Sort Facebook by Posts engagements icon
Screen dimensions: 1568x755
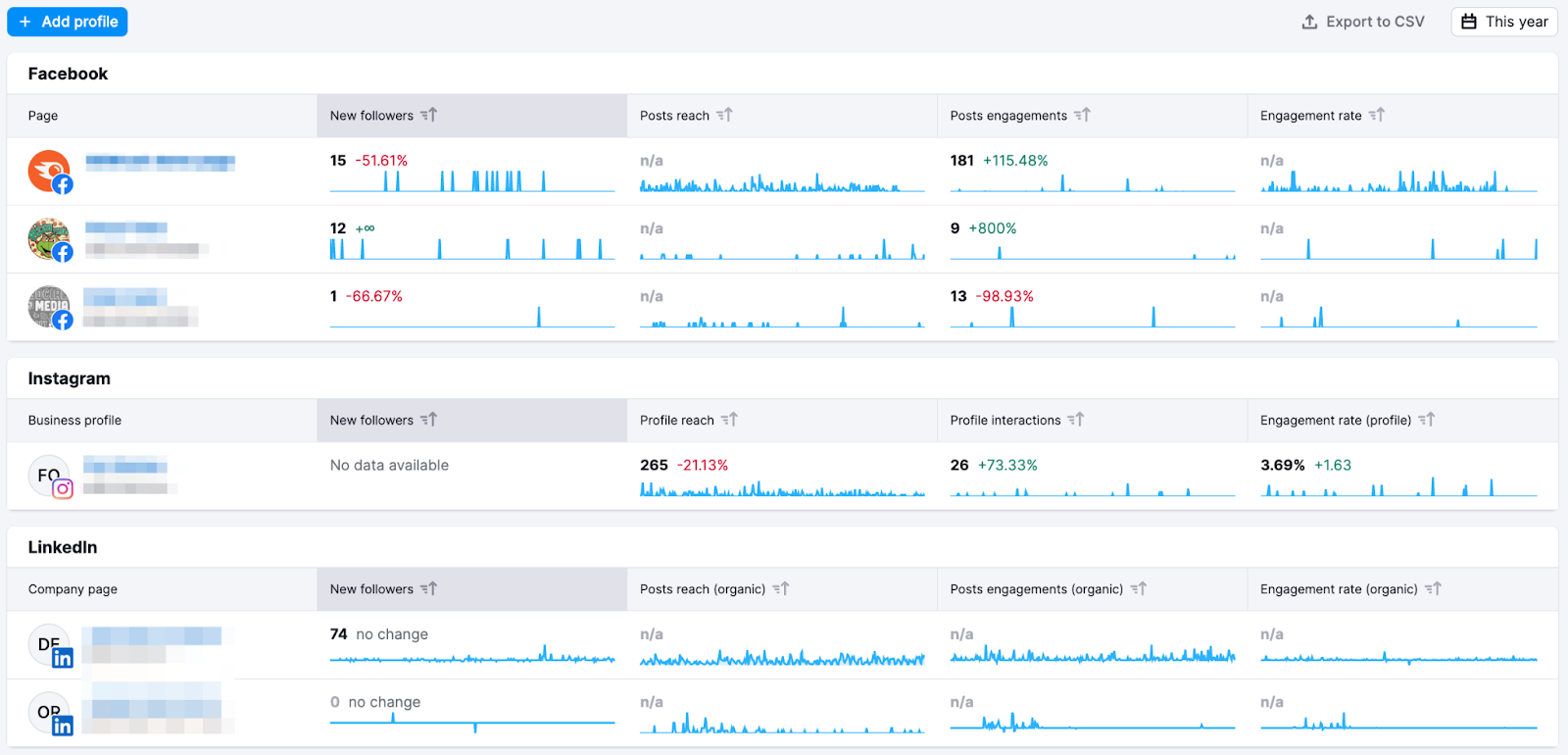point(1082,115)
